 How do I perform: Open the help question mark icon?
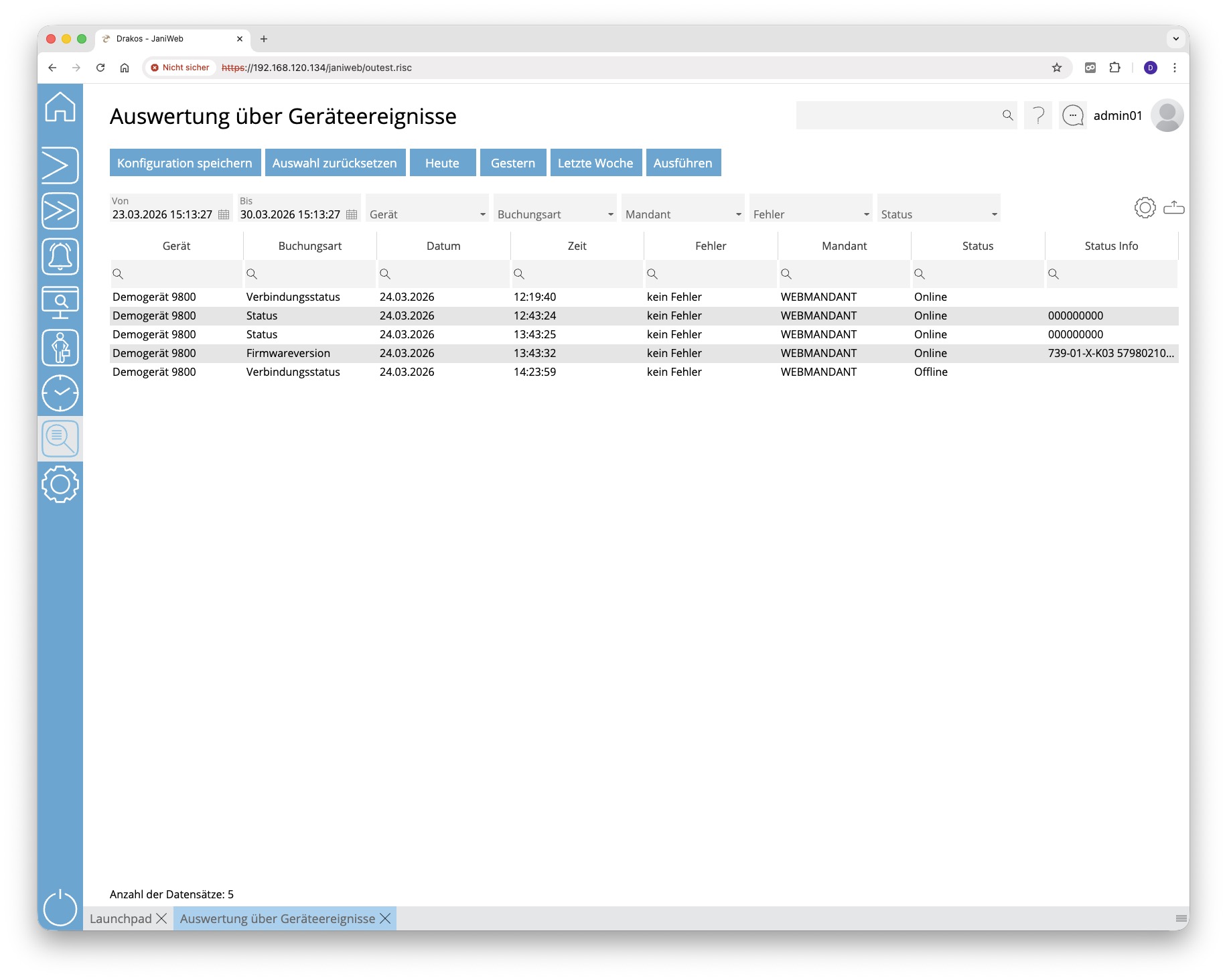click(x=1038, y=116)
